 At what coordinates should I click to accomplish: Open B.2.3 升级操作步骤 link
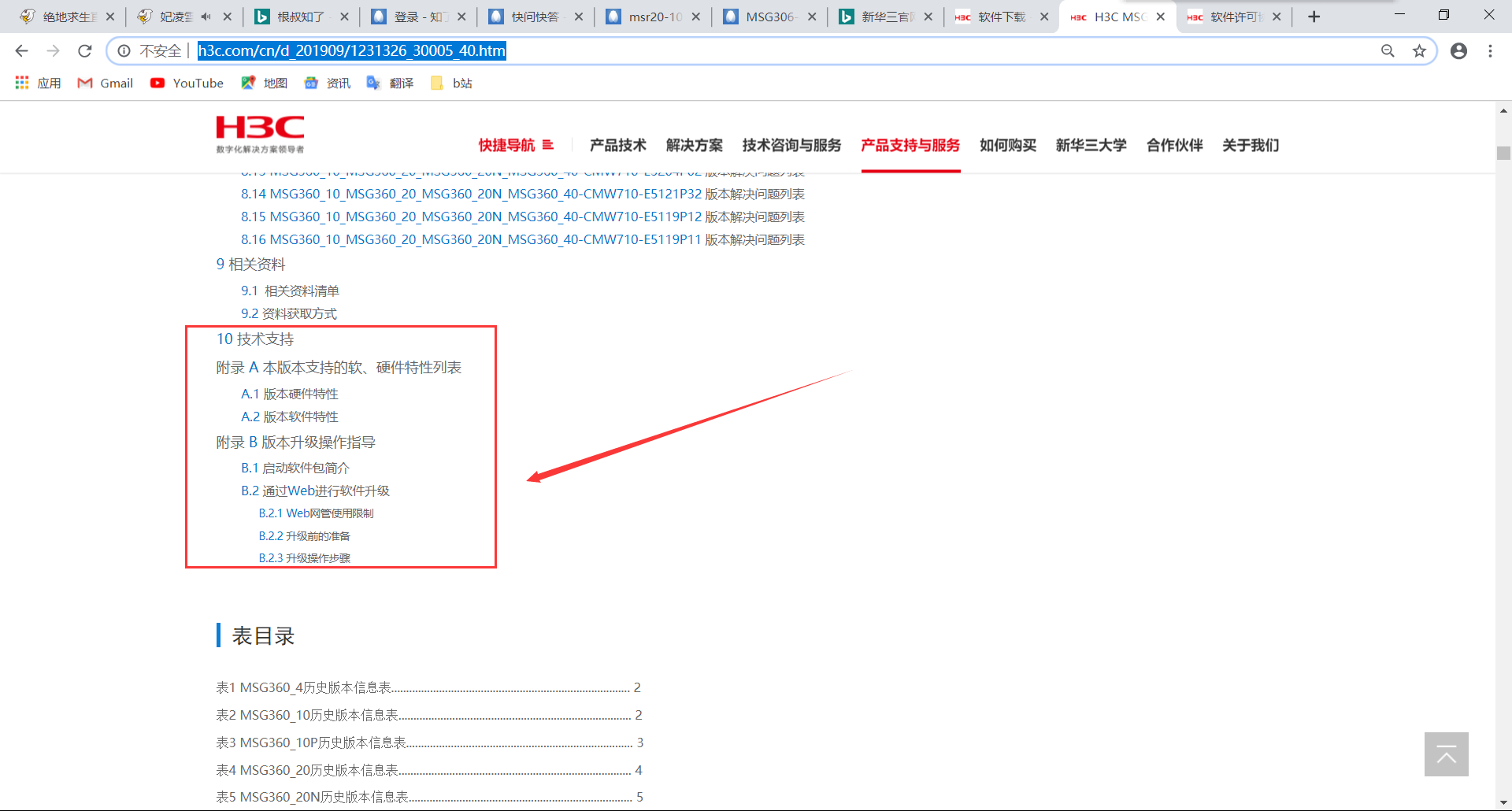(x=305, y=558)
